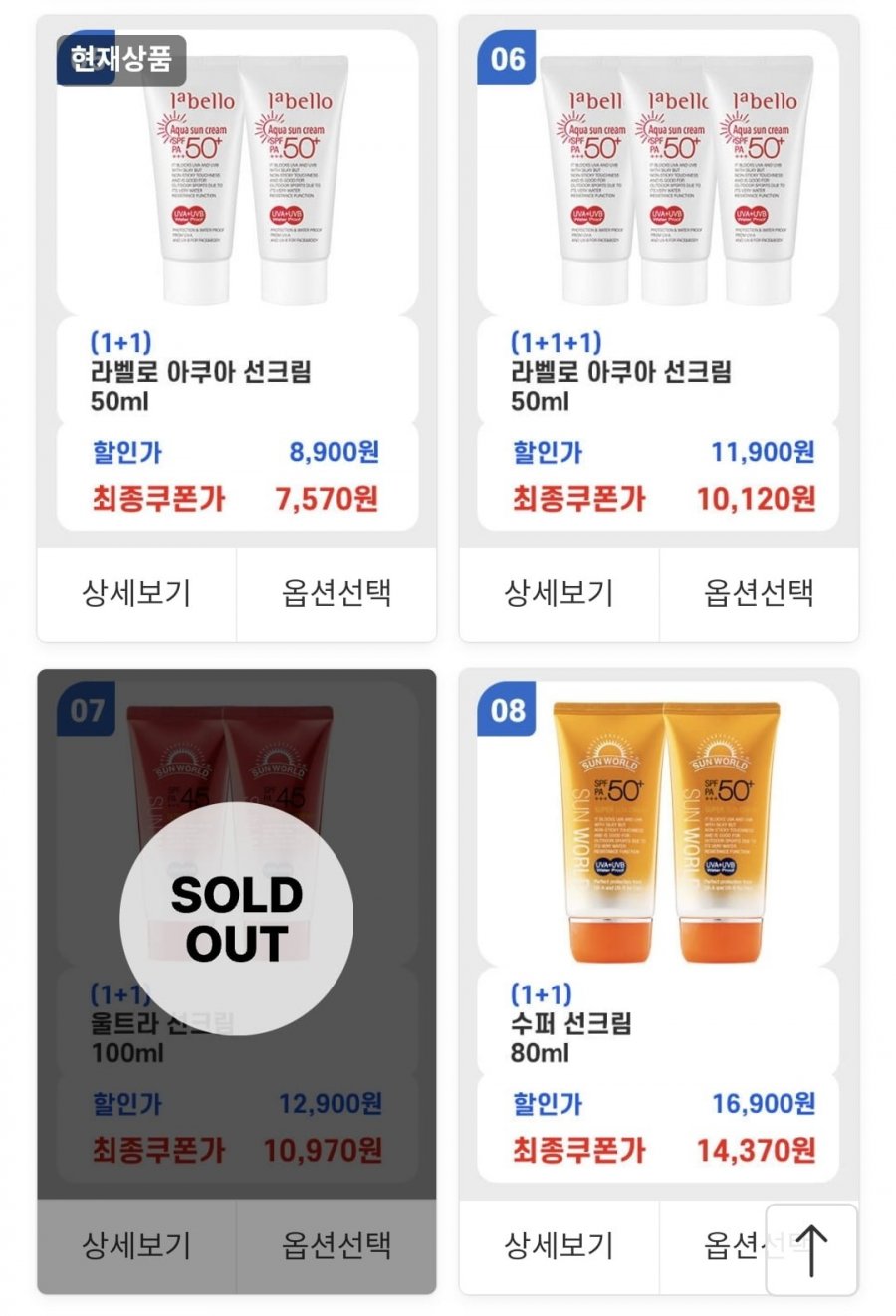Tap the 7,570원 final coupon price

coord(327,499)
